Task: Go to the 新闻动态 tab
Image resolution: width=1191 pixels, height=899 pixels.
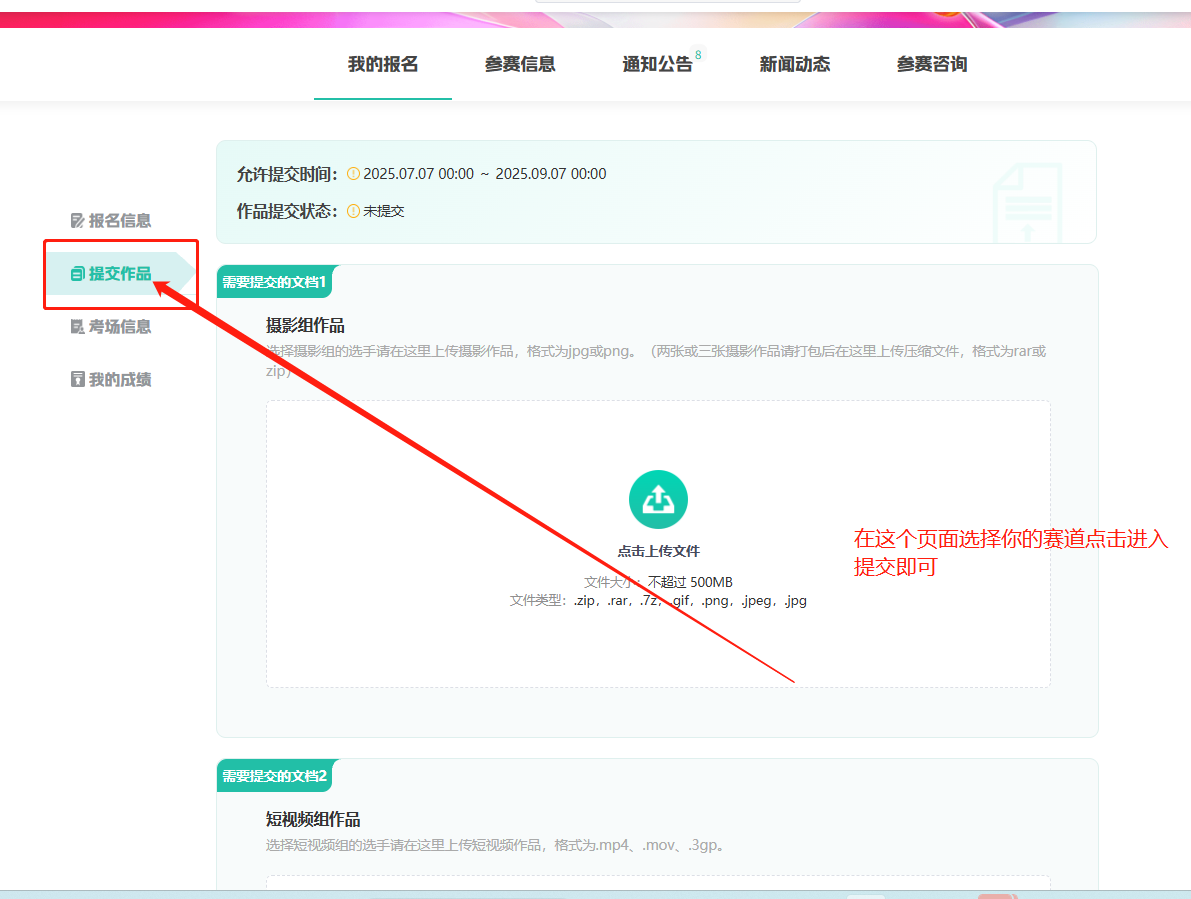Action: coord(795,65)
